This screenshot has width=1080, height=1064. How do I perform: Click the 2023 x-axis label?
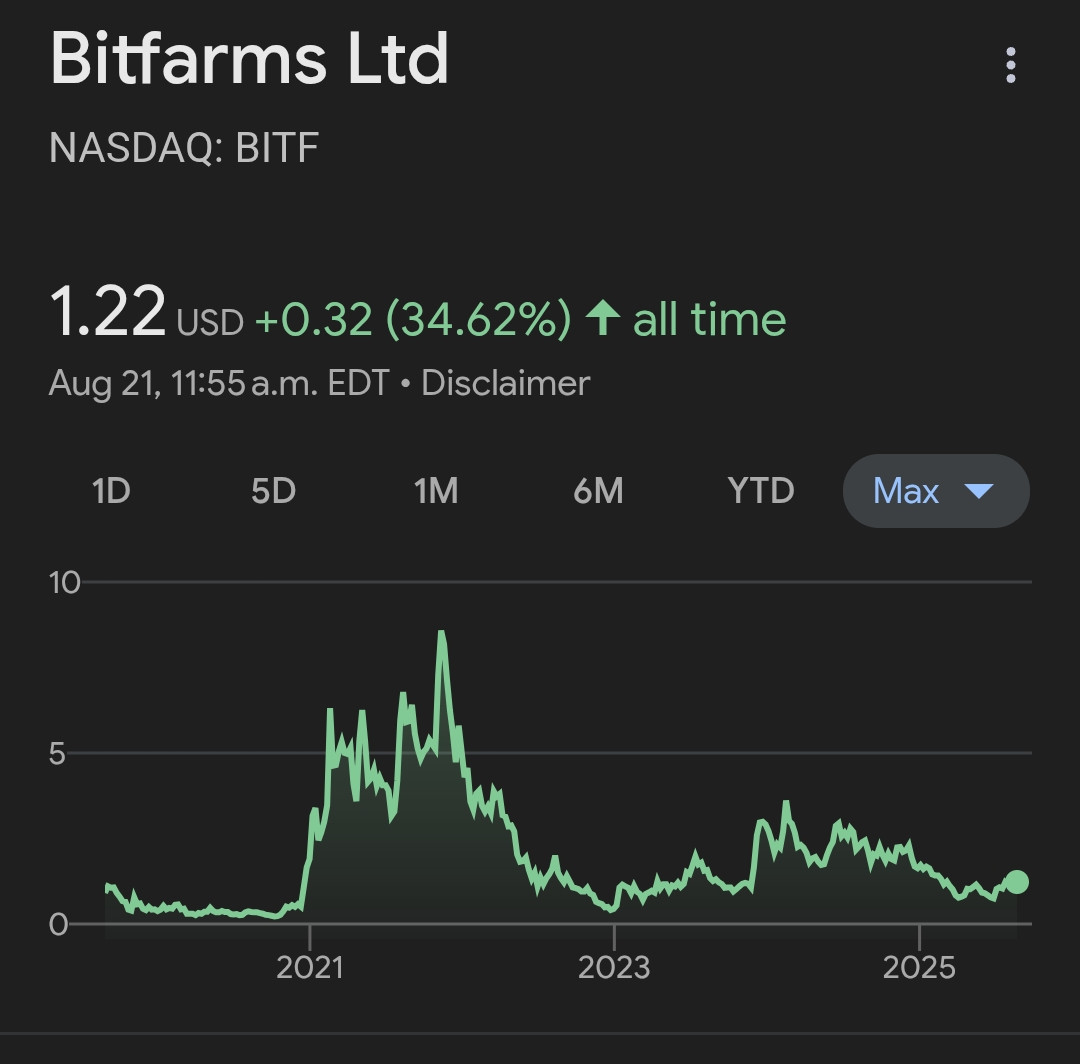(x=614, y=967)
